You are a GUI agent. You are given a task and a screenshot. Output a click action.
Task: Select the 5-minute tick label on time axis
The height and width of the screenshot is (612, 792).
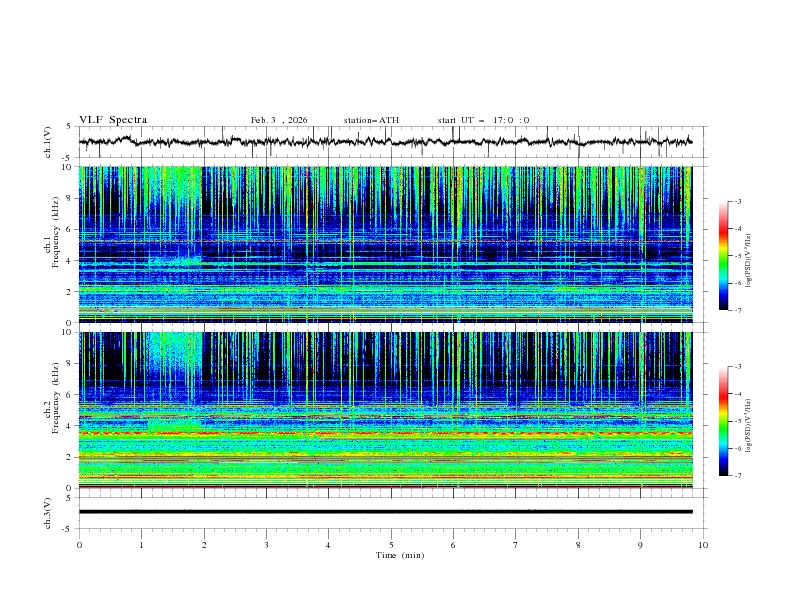[x=391, y=544]
